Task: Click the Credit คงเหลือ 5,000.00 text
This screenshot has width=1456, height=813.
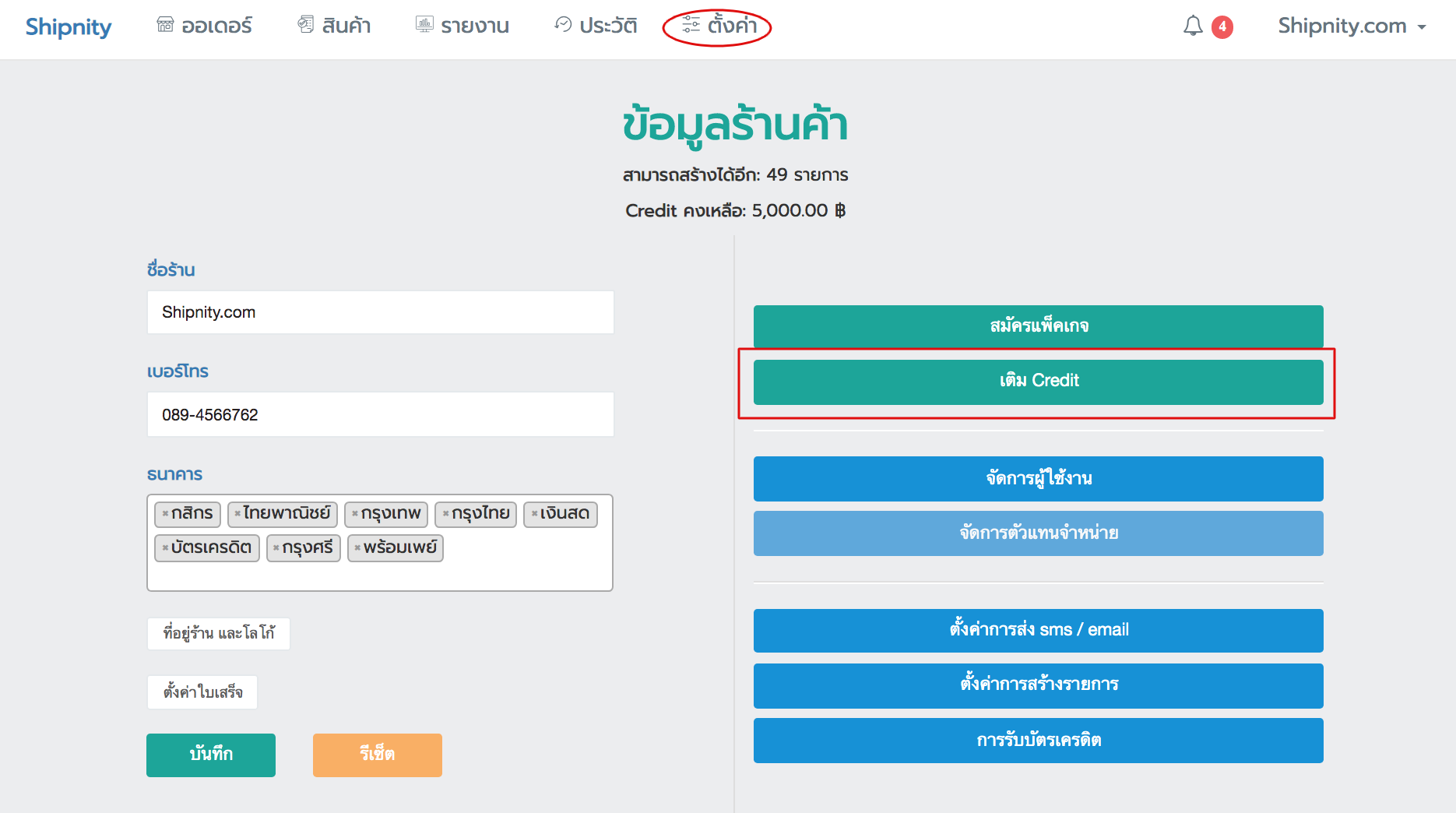Action: click(x=736, y=211)
